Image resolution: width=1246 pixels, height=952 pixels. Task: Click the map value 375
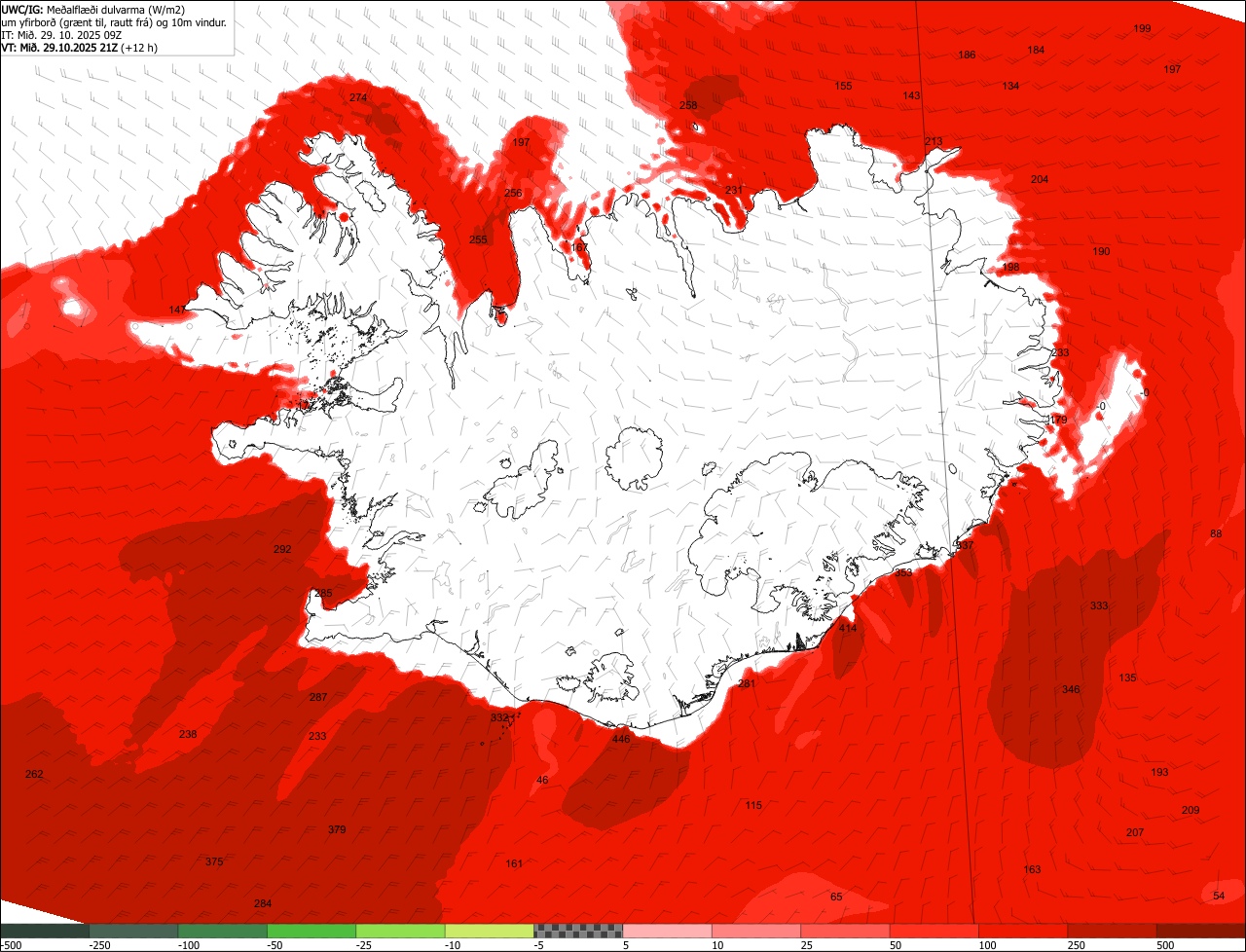tap(214, 861)
